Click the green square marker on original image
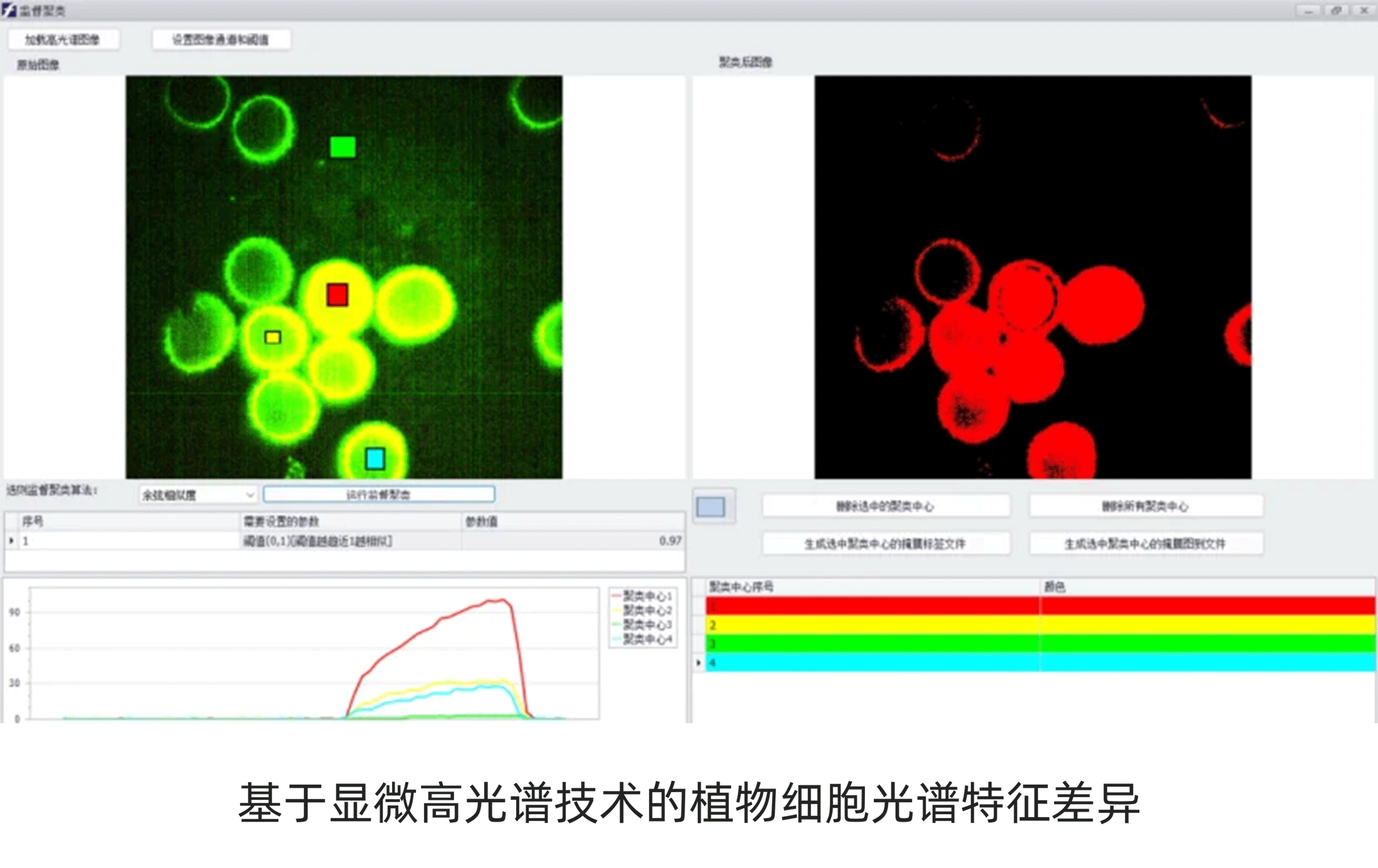1378x868 pixels. [x=343, y=147]
